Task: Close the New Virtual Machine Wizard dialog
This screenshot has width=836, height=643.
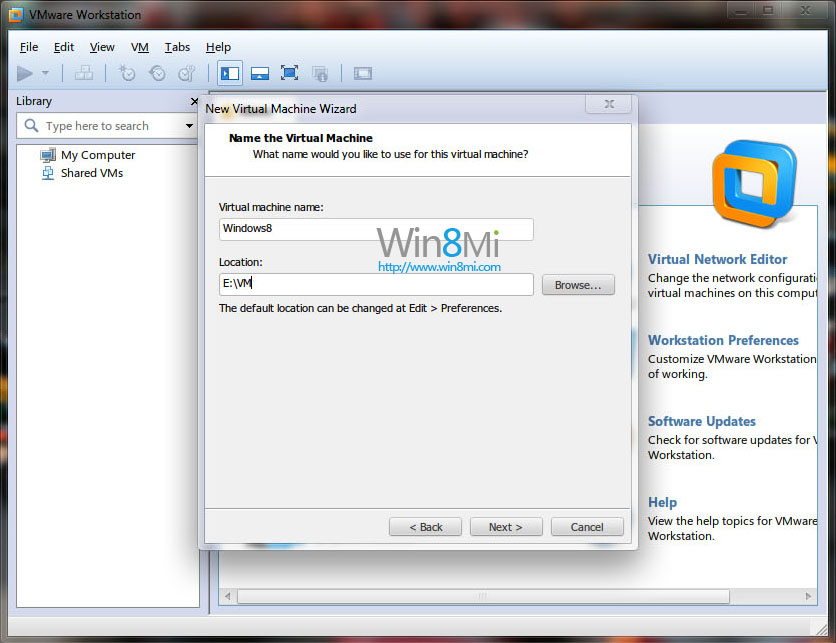Action: click(x=609, y=104)
